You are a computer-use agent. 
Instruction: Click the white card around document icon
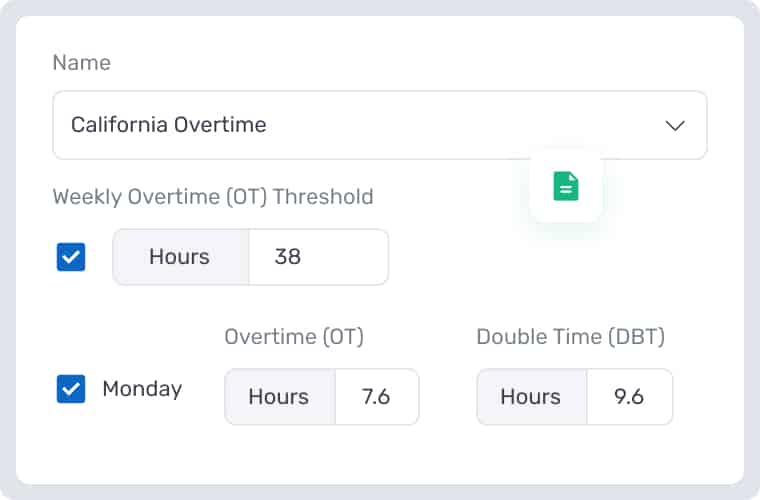coord(566,186)
